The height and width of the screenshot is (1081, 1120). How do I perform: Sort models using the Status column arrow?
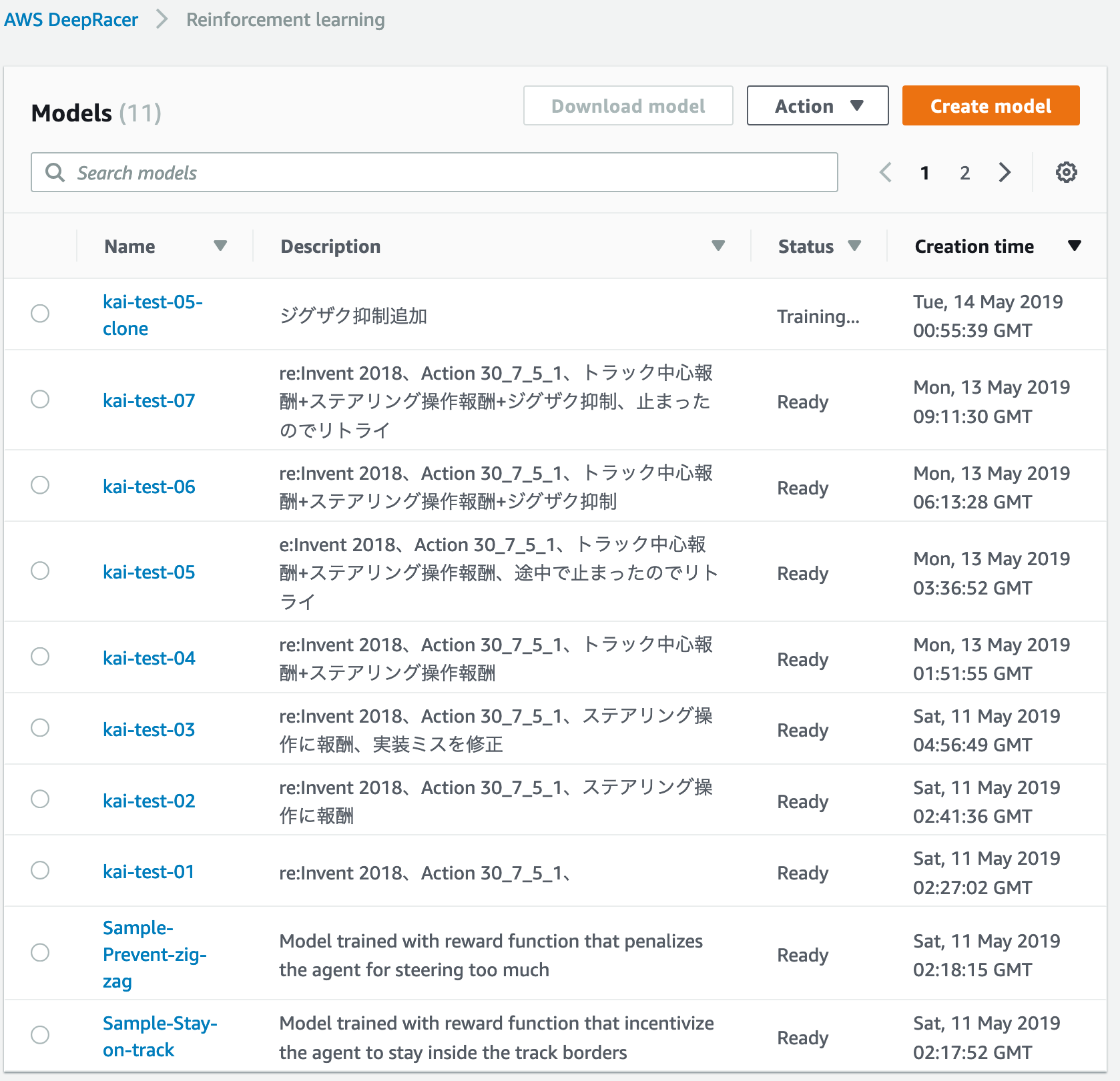856,246
